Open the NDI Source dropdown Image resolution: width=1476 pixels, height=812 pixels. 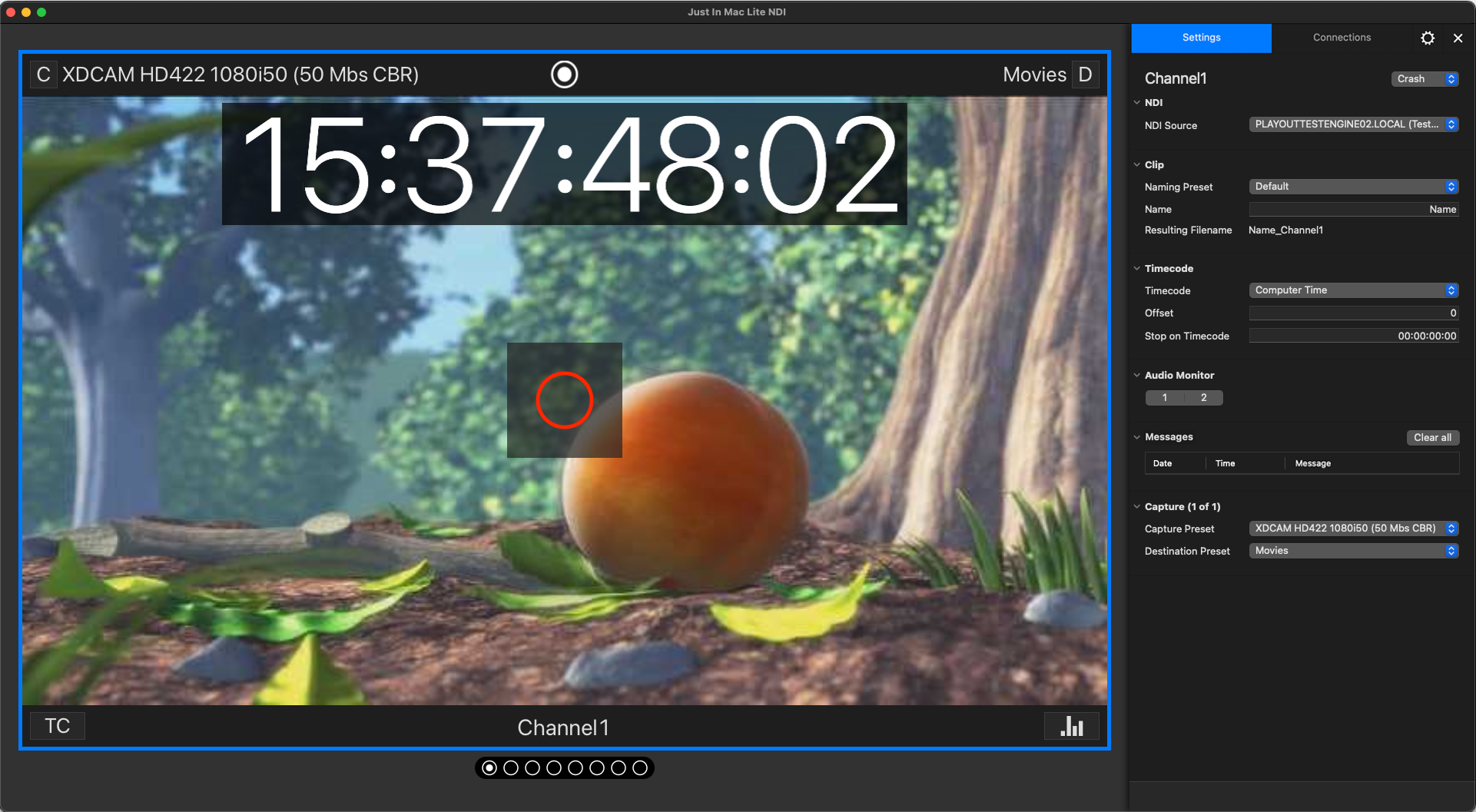(x=1353, y=124)
